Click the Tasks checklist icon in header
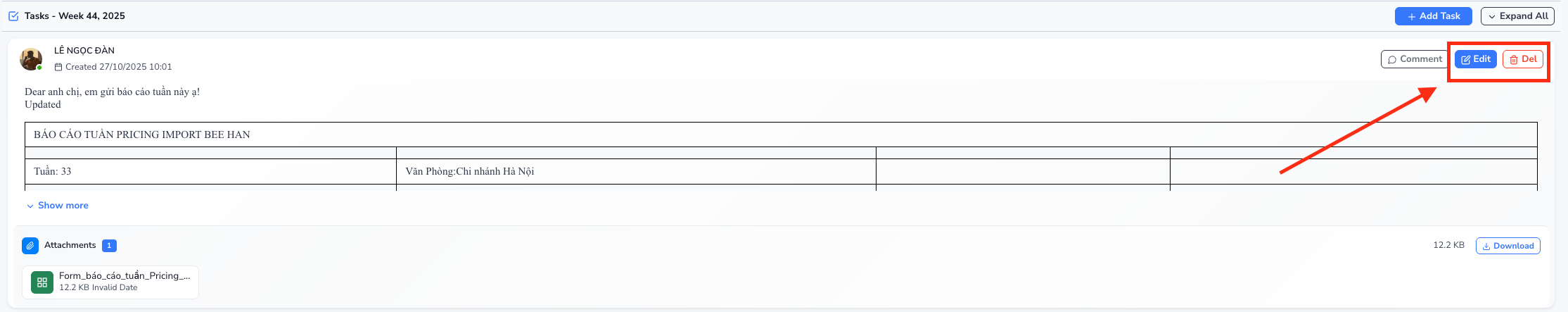The height and width of the screenshot is (312, 1568). click(13, 16)
